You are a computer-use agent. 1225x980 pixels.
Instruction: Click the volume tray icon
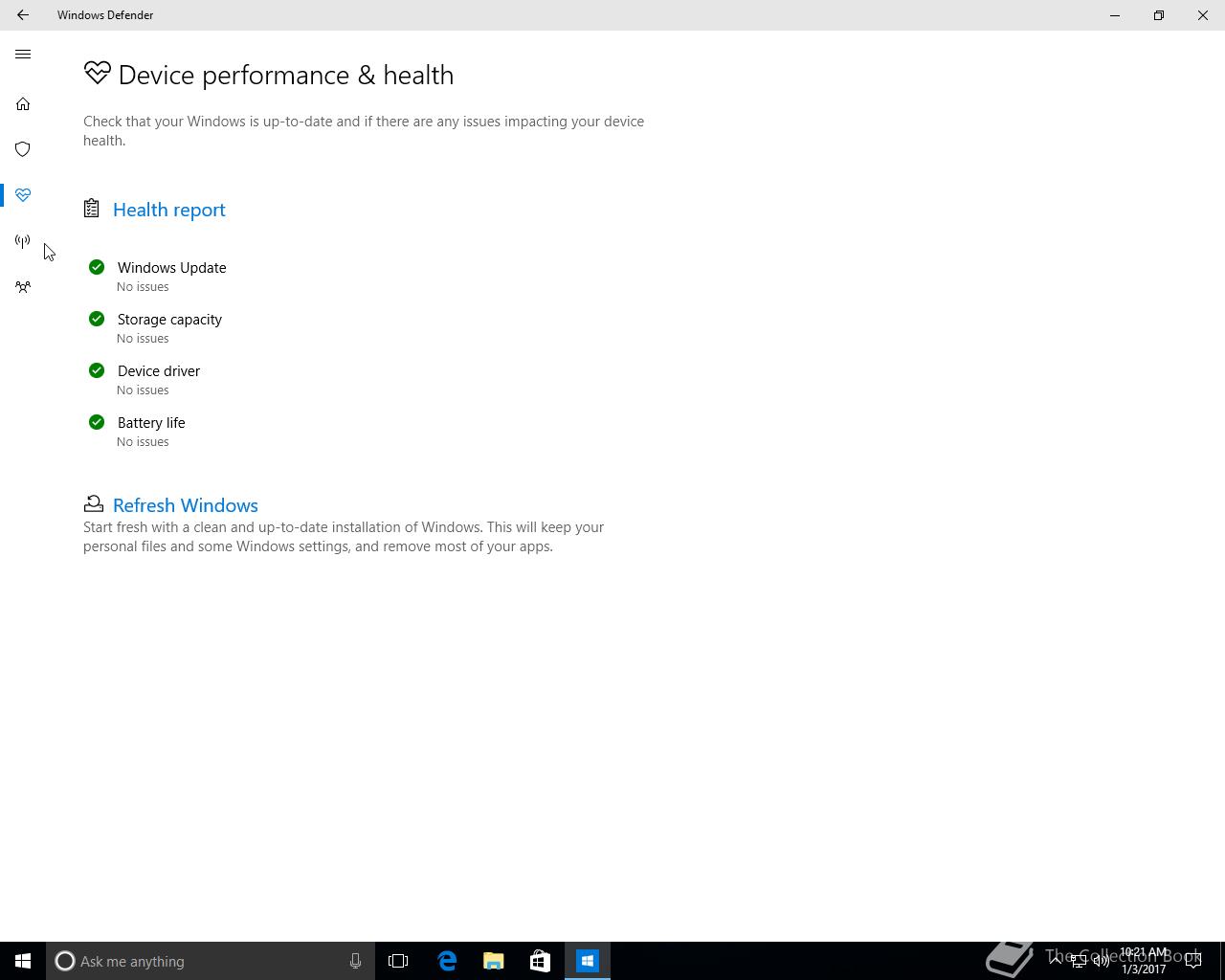point(1102,961)
